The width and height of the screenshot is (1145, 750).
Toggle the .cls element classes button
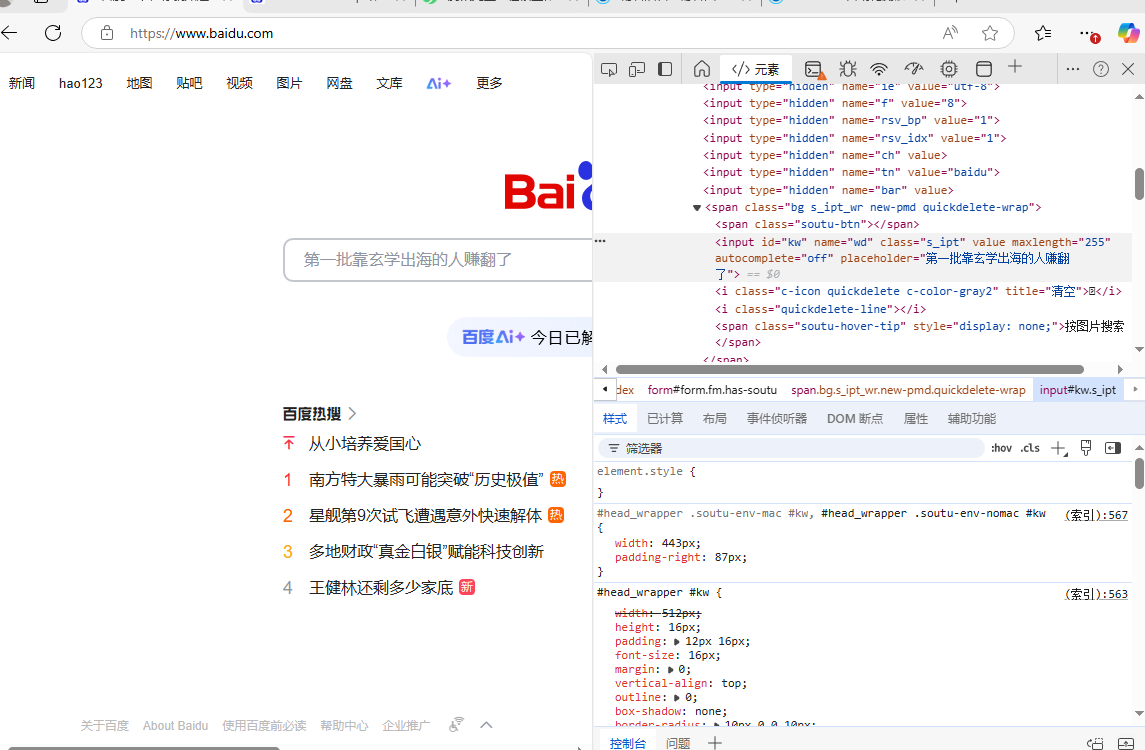tap(1030, 448)
